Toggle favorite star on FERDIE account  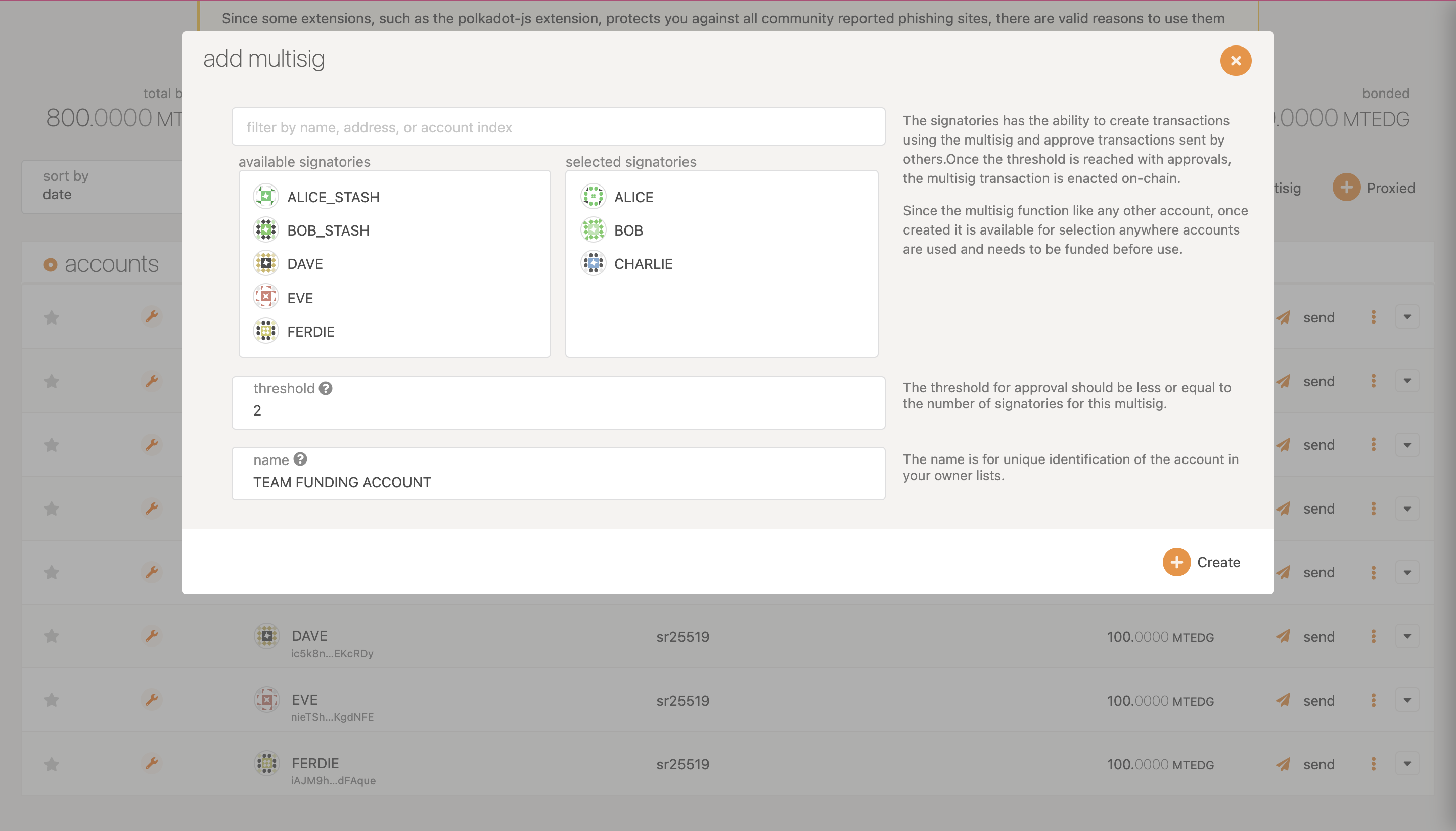(x=52, y=764)
